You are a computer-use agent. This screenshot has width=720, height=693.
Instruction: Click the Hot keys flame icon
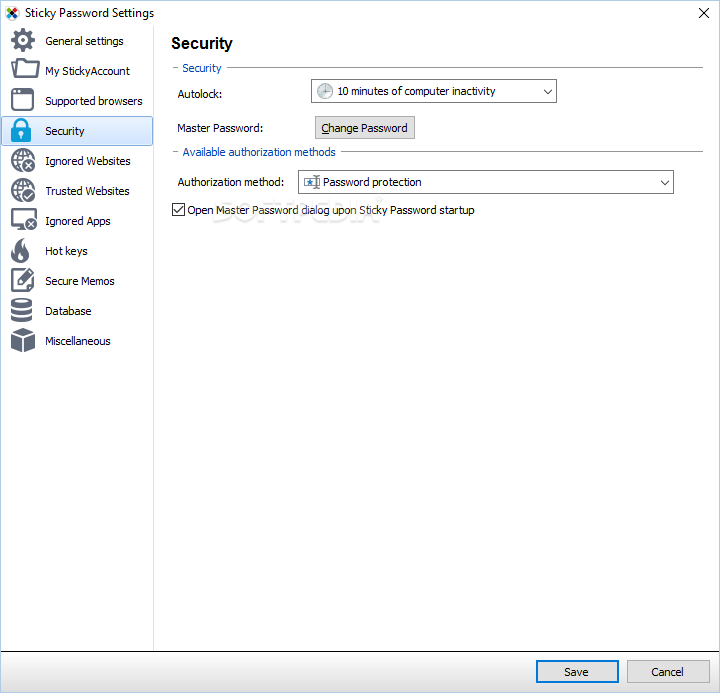pyautogui.click(x=20, y=251)
